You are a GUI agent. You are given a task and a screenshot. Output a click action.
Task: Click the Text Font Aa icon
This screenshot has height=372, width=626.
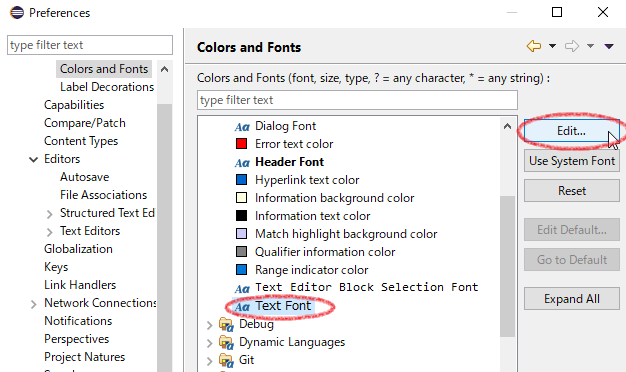(242, 307)
